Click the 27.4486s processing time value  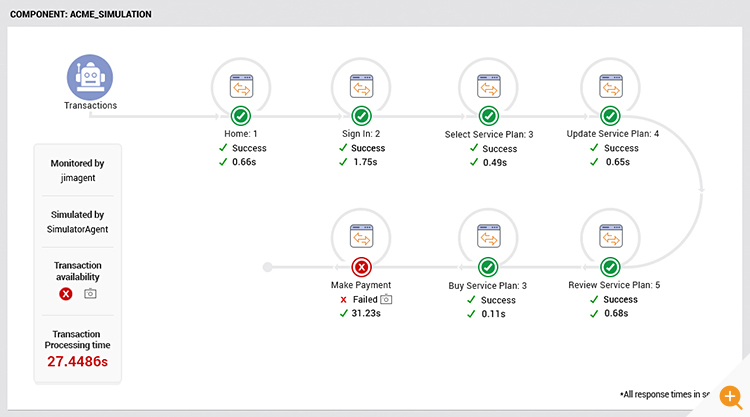point(77,362)
